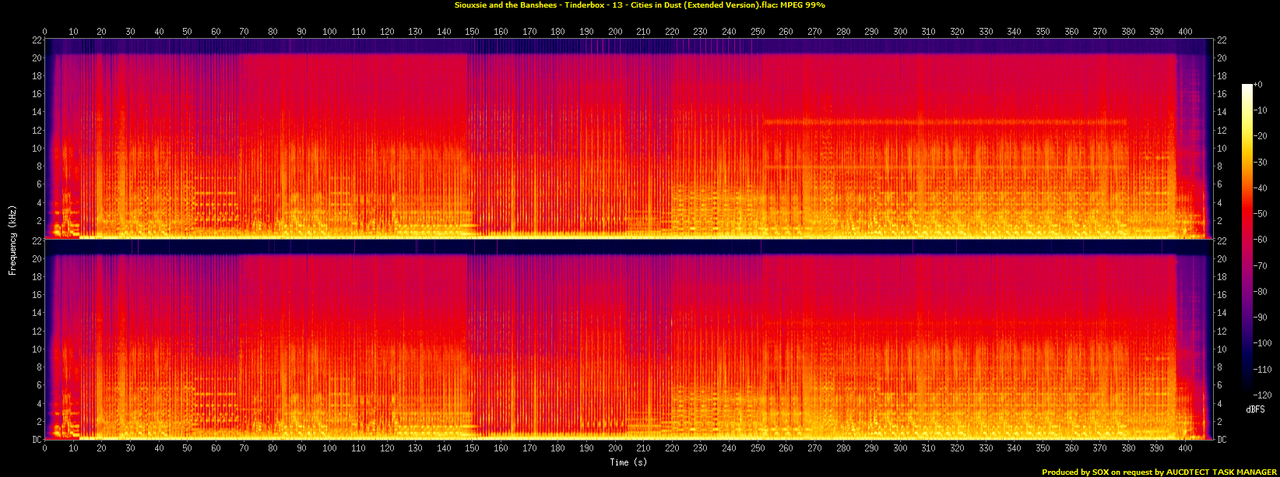Screen dimensions: 1280x477
Task: Click the "-50" color scale label
Action: tap(1262, 214)
